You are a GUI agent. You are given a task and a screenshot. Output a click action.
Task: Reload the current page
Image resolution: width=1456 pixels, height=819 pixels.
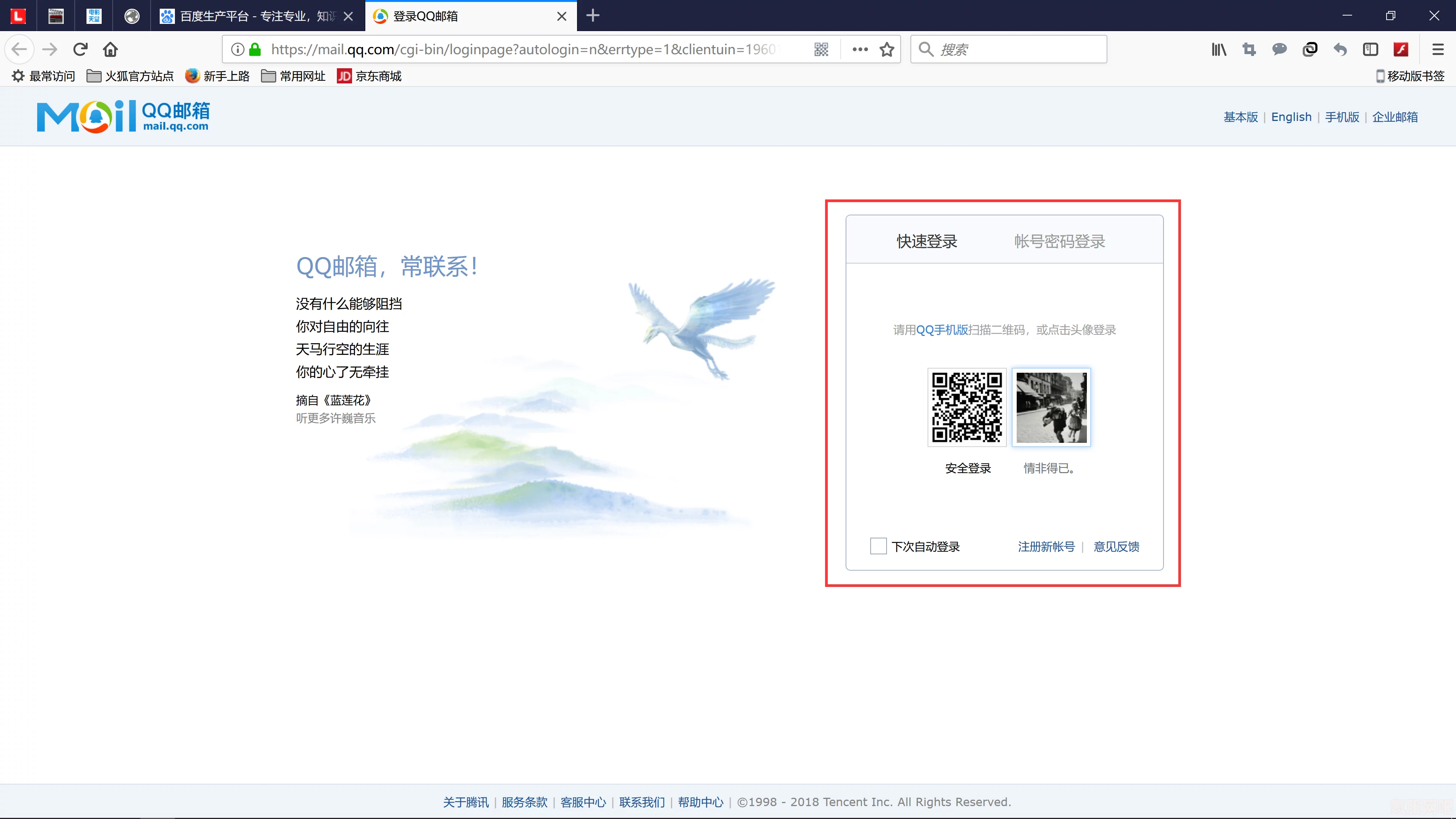pyautogui.click(x=80, y=50)
